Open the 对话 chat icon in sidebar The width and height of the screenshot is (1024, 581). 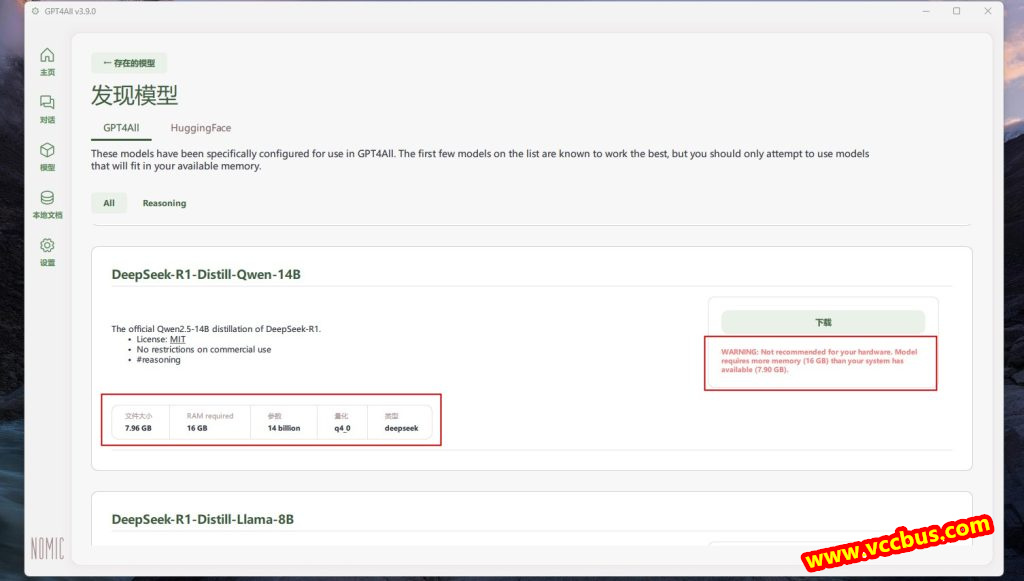click(47, 103)
